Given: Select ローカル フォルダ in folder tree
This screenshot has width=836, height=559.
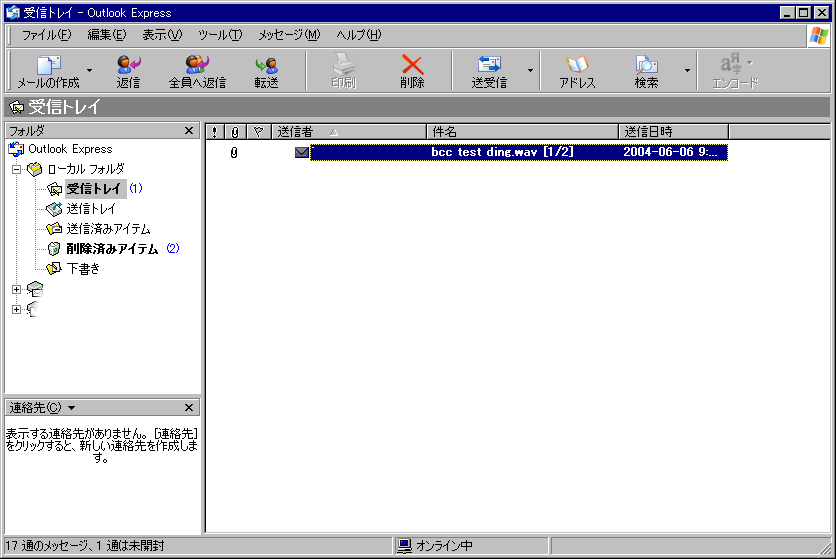Looking at the screenshot, I should pyautogui.click(x=86, y=169).
